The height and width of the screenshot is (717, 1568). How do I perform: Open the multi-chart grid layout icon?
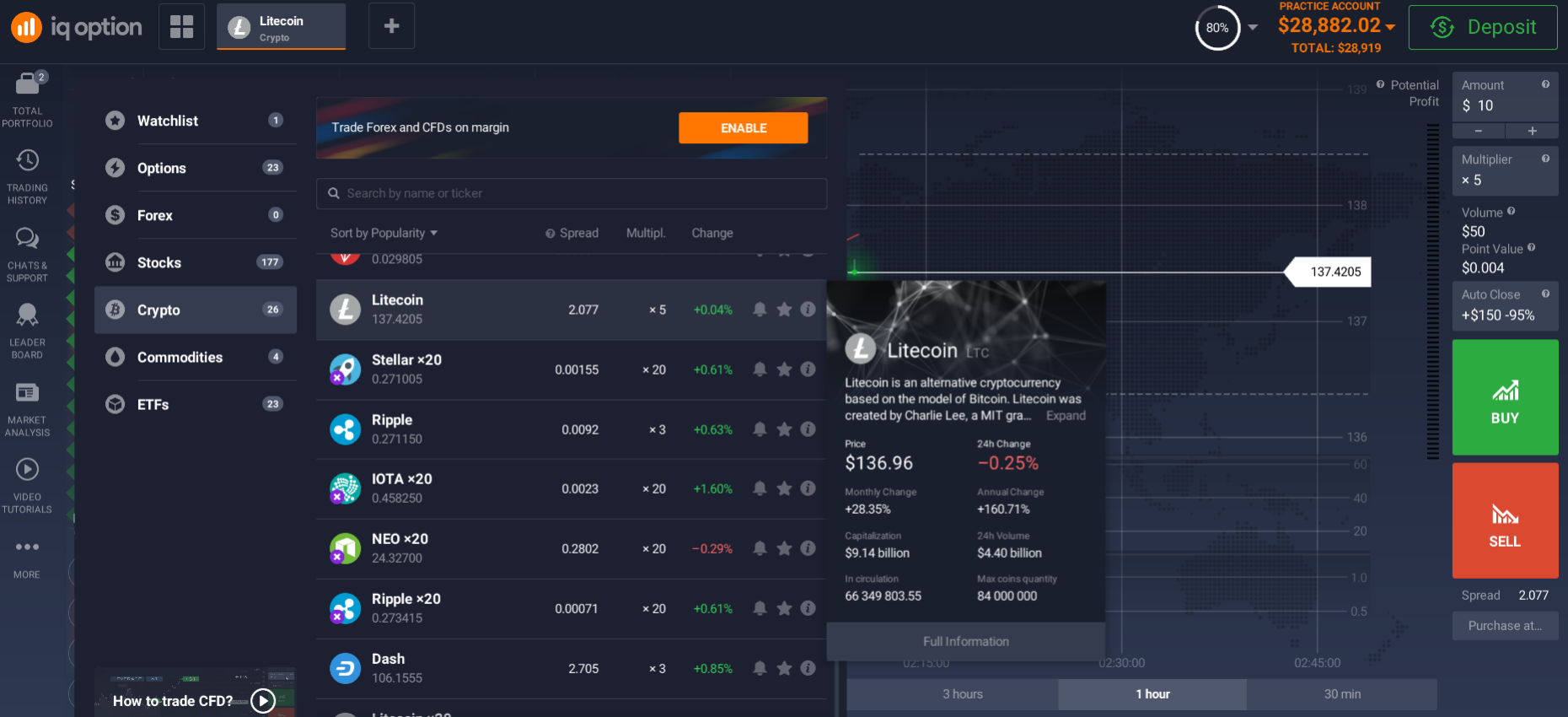(181, 26)
